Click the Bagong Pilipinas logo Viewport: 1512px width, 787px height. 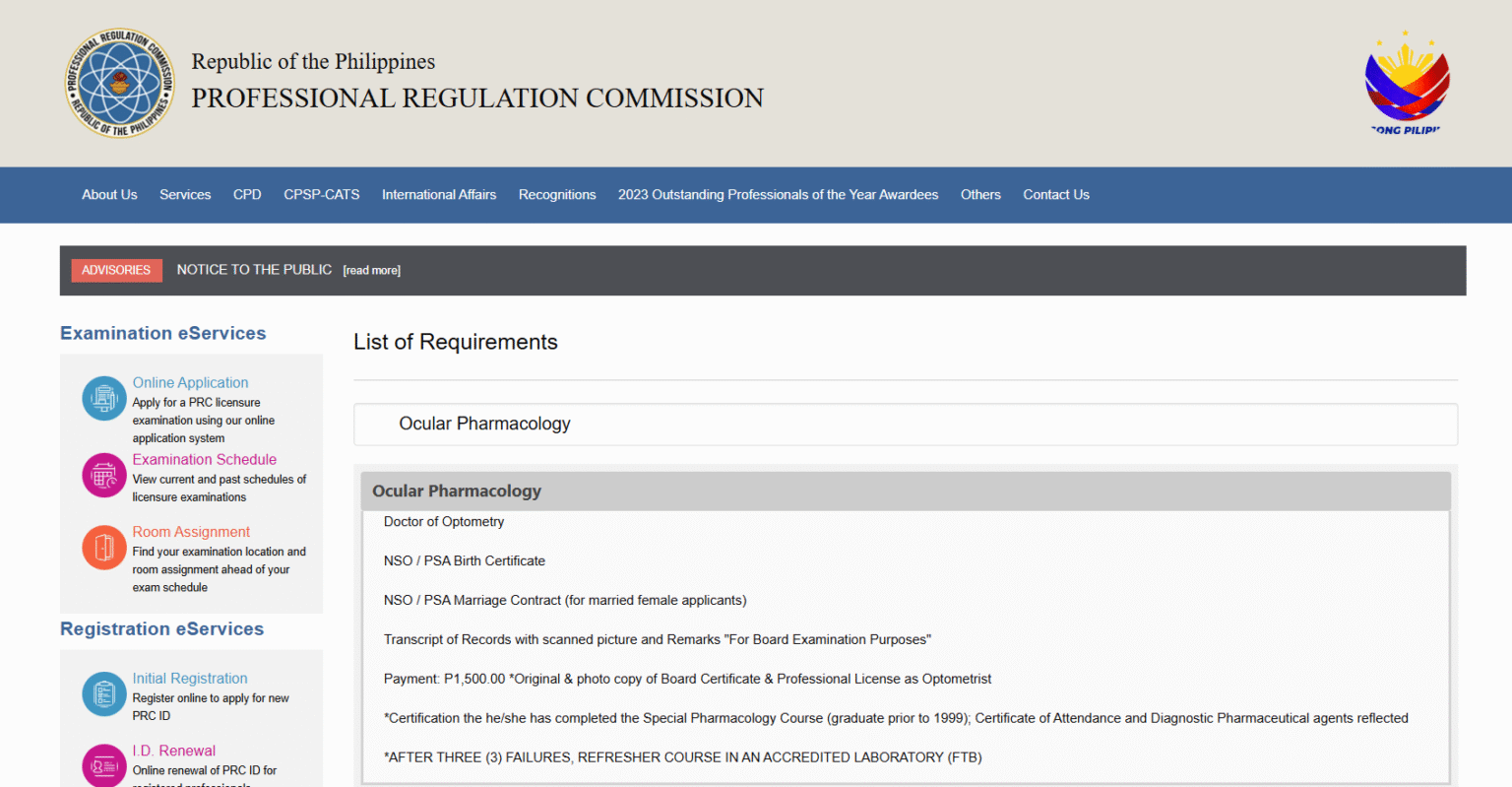1406,84
